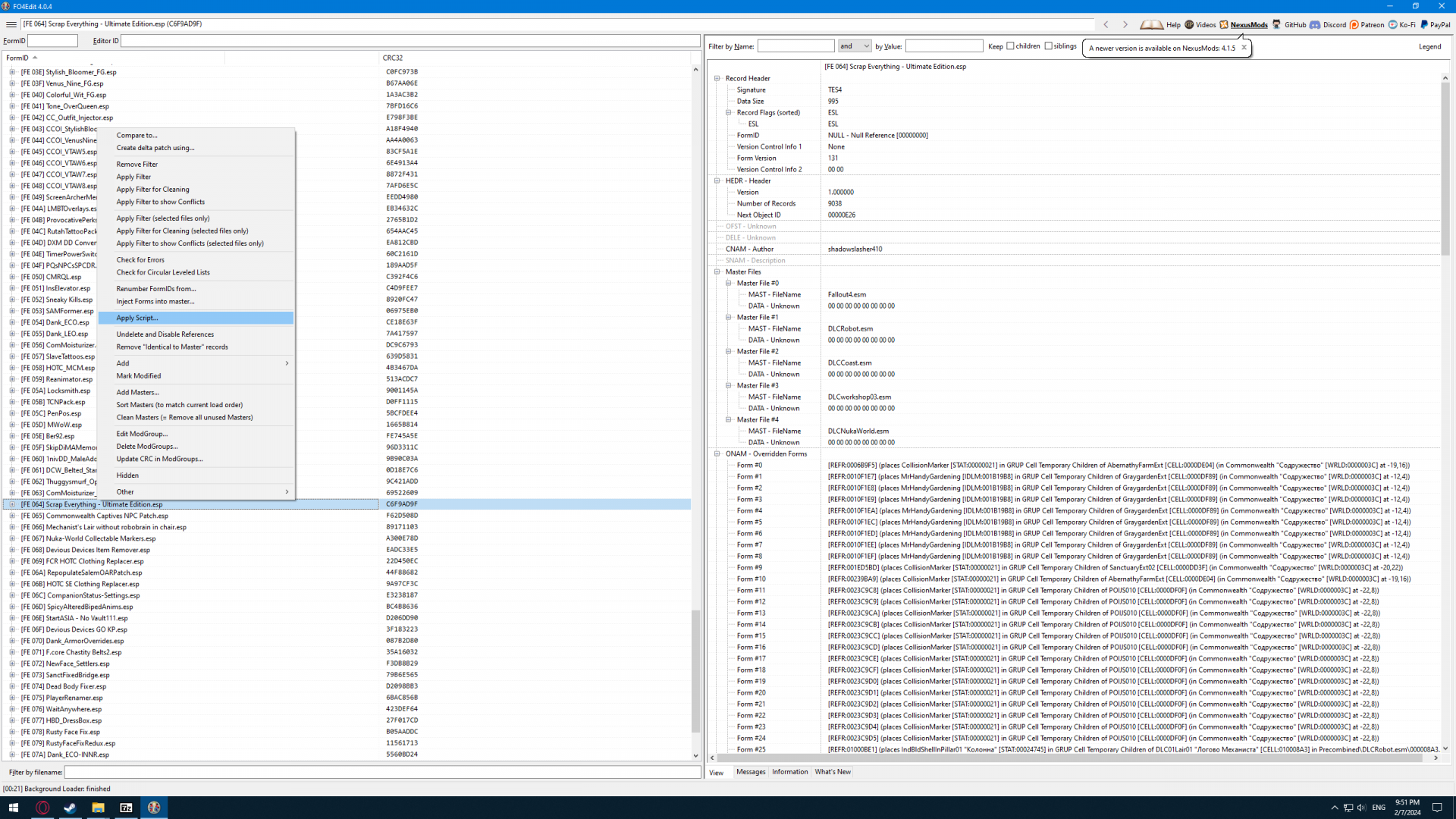
Task: Select Apply Script from context menu
Action: [137, 318]
